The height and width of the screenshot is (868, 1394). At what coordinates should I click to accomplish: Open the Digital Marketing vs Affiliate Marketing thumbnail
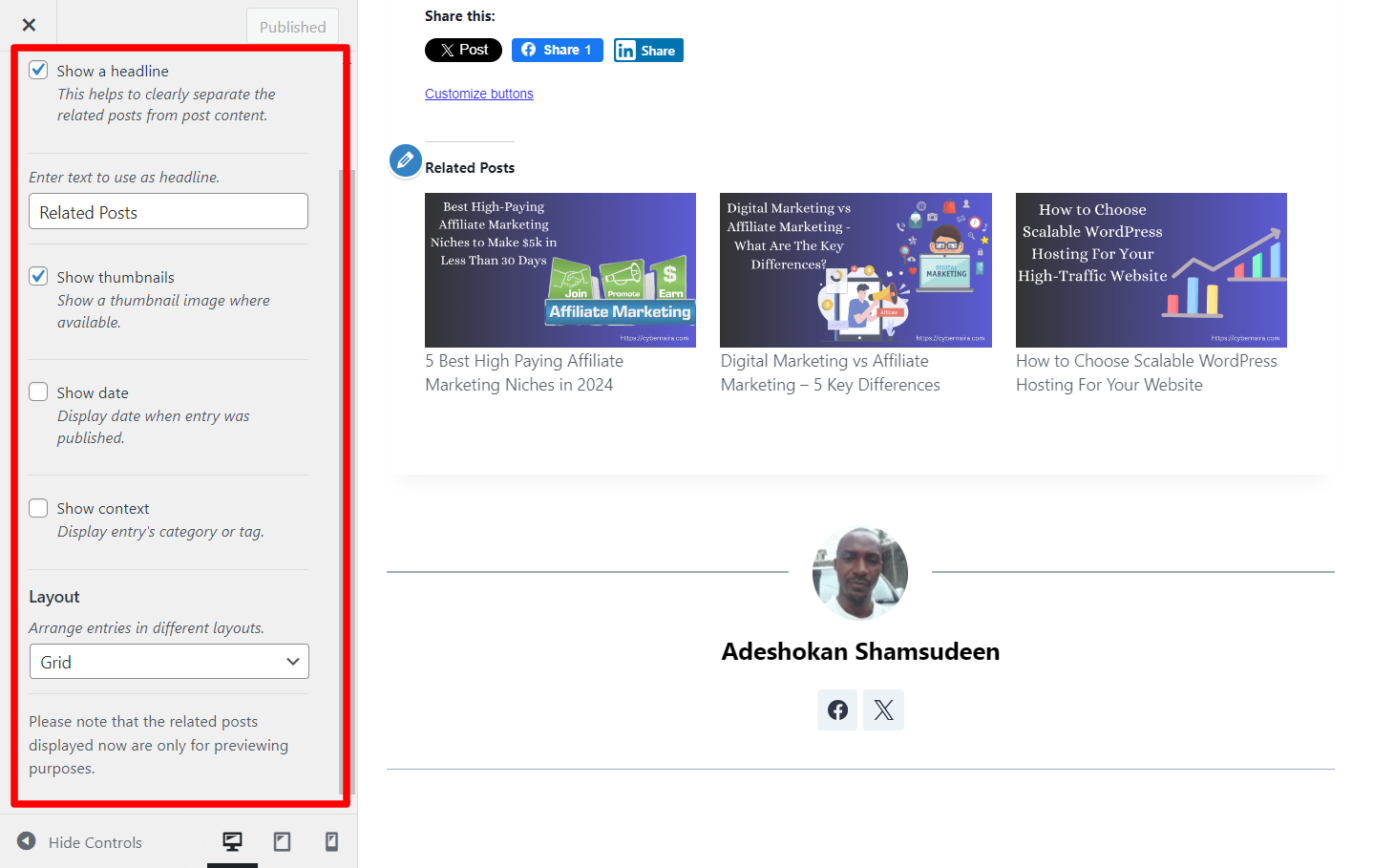855,269
